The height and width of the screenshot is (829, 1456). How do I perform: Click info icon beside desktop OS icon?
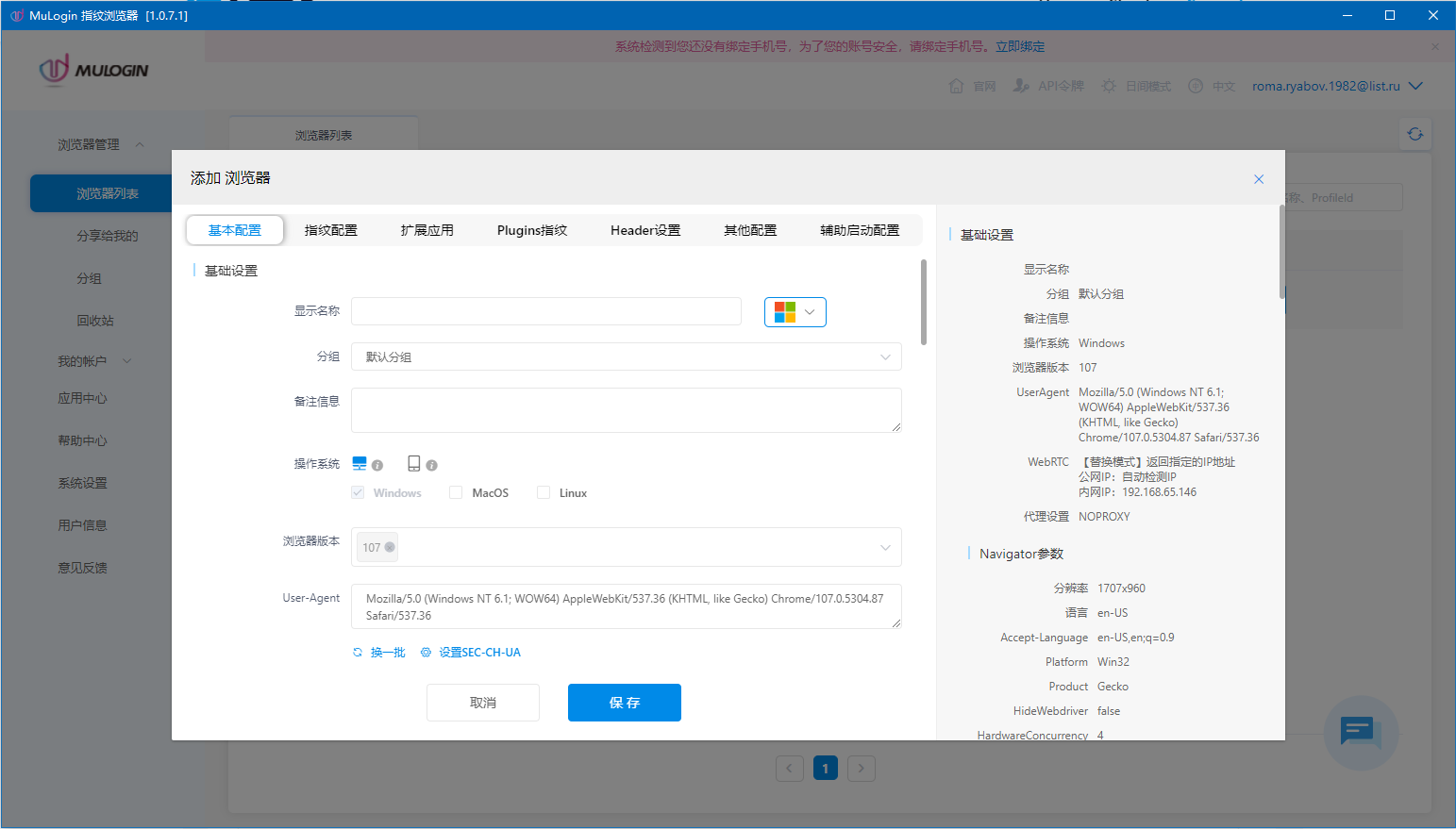pos(377,465)
